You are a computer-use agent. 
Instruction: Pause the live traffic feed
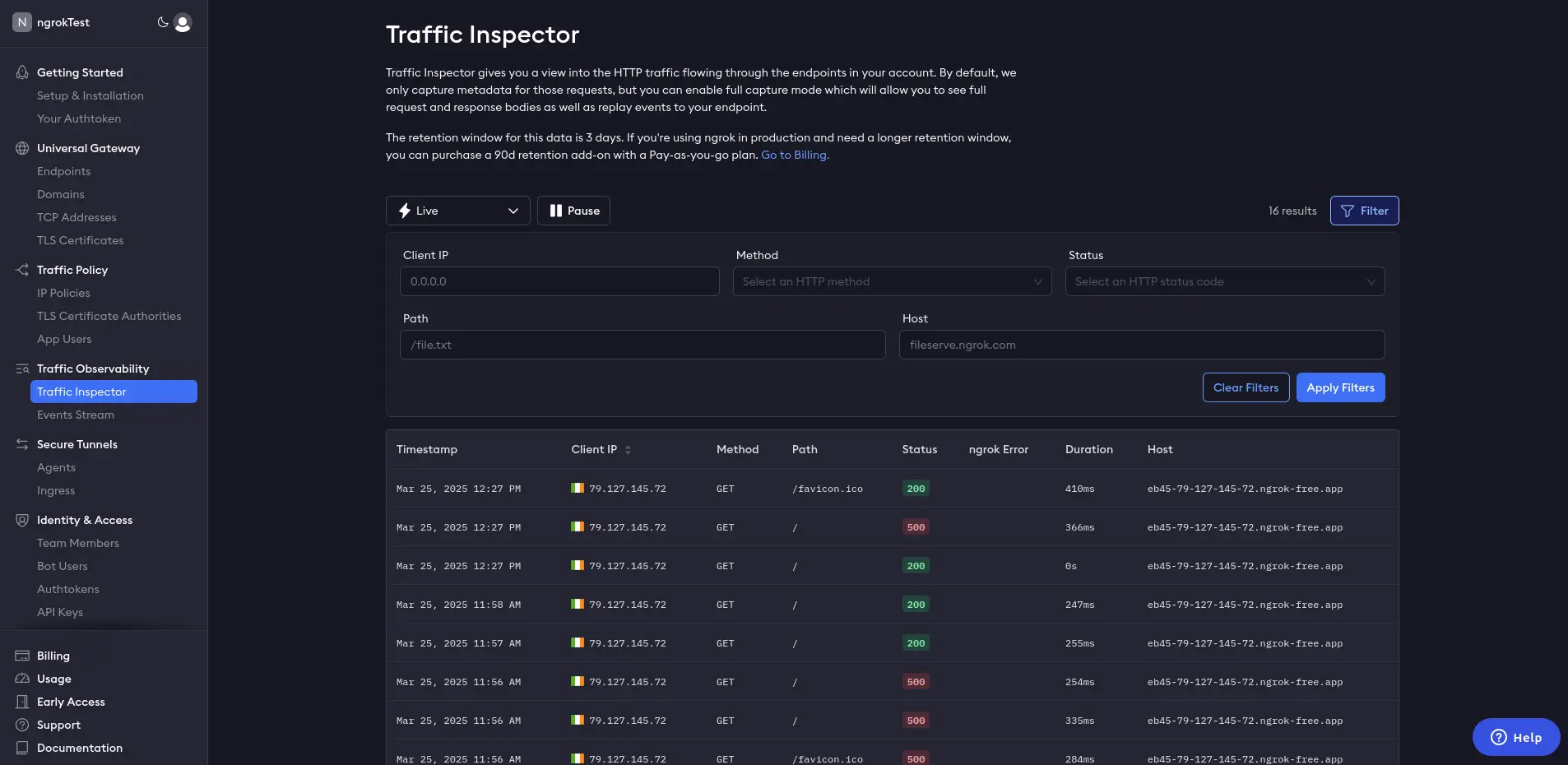coord(573,211)
